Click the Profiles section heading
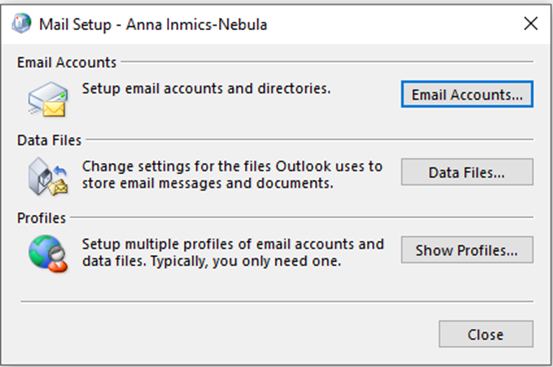 pyautogui.click(x=41, y=218)
